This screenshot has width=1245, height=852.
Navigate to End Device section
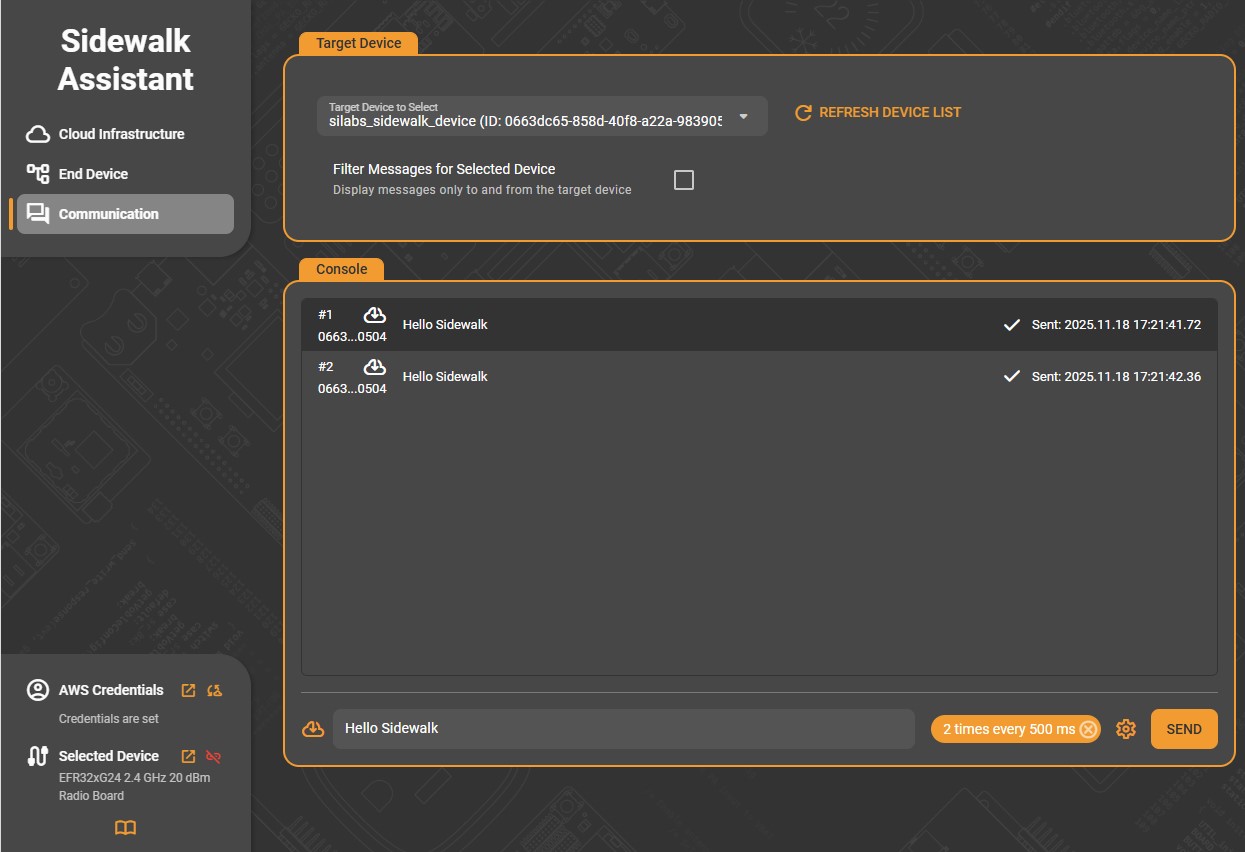[93, 174]
